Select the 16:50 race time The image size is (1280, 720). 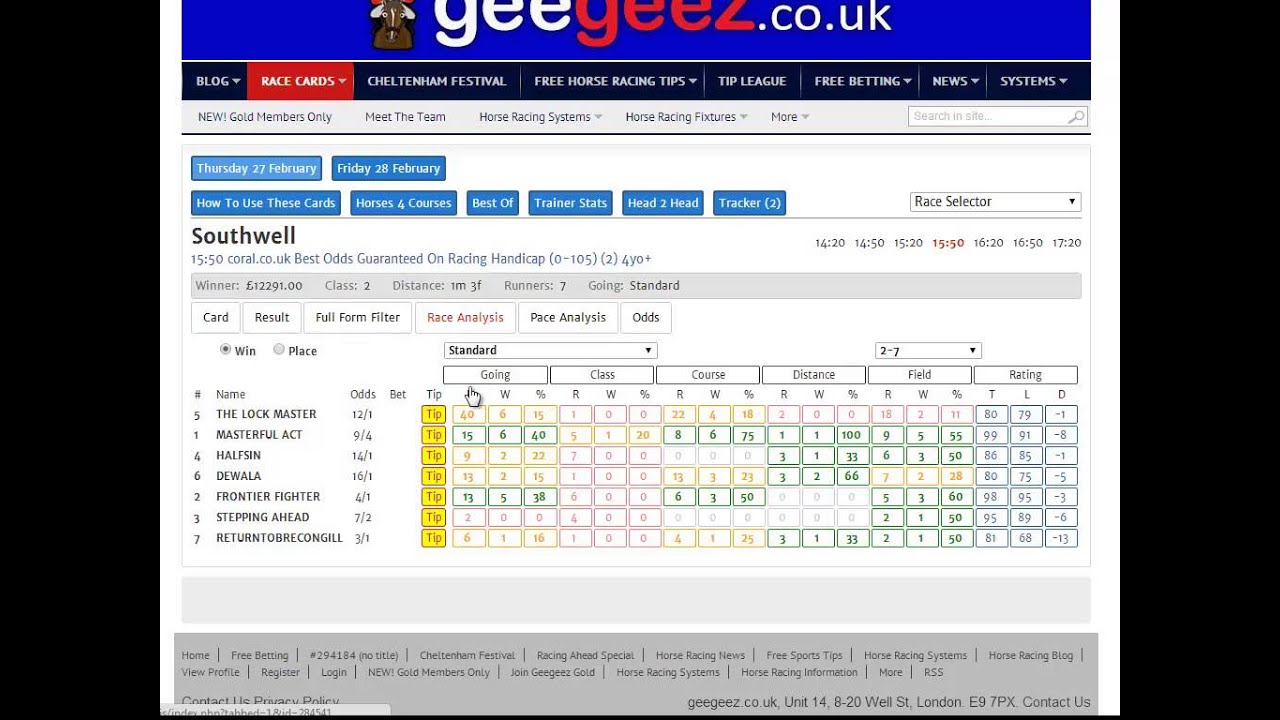point(1028,243)
